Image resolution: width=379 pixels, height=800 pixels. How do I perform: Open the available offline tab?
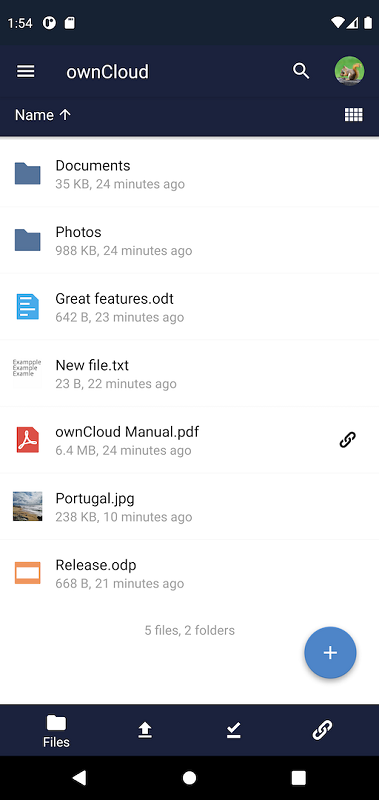234,731
